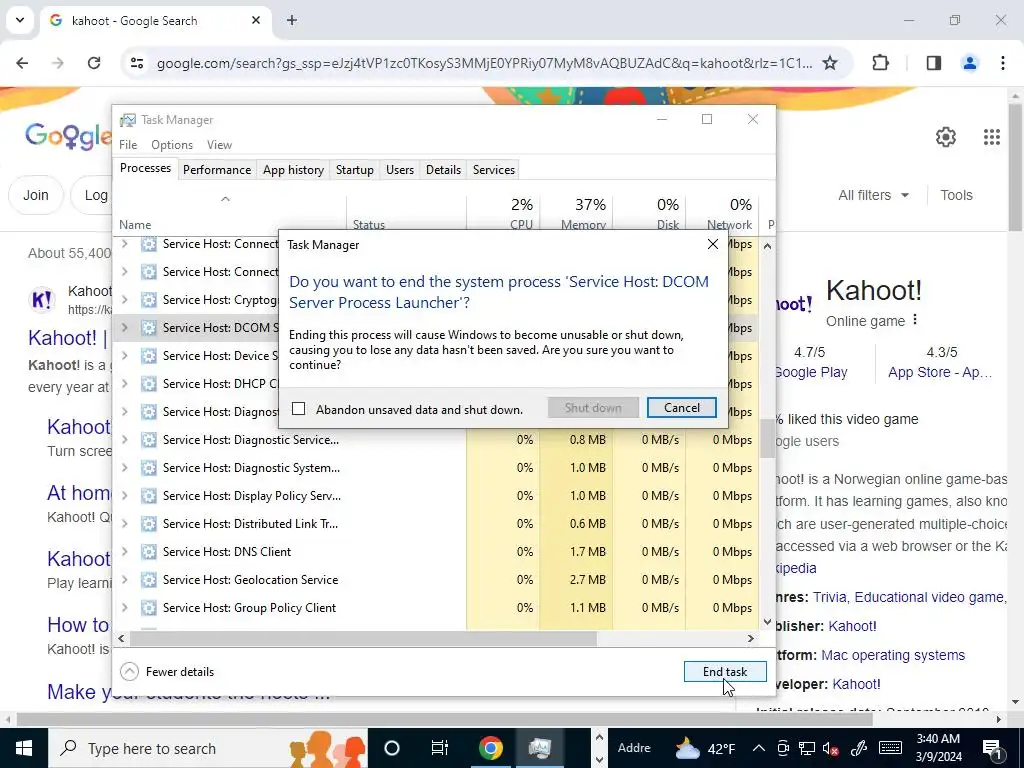Expand Service Host: Distributed Link Tracking row
This screenshot has width=1024, height=768.
(x=125, y=524)
